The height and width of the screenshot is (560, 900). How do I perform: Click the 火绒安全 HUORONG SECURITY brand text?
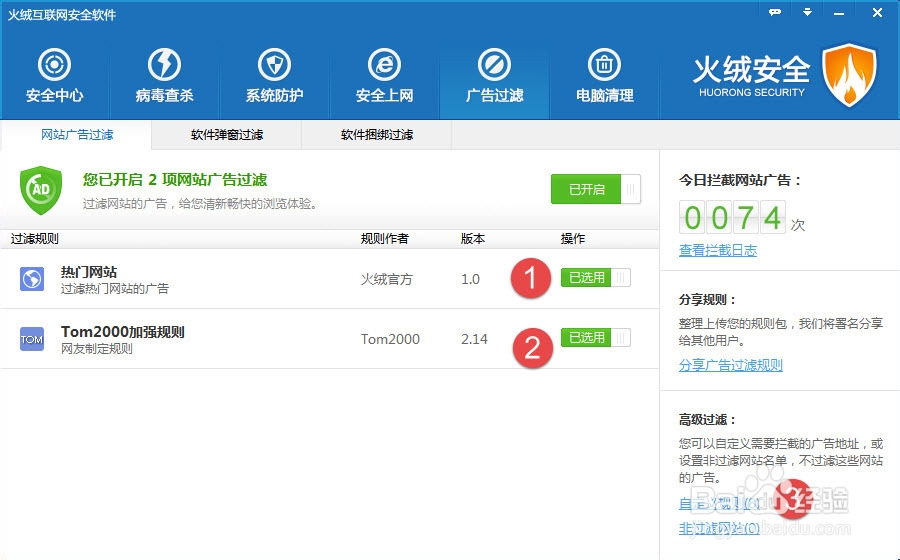[x=751, y=76]
